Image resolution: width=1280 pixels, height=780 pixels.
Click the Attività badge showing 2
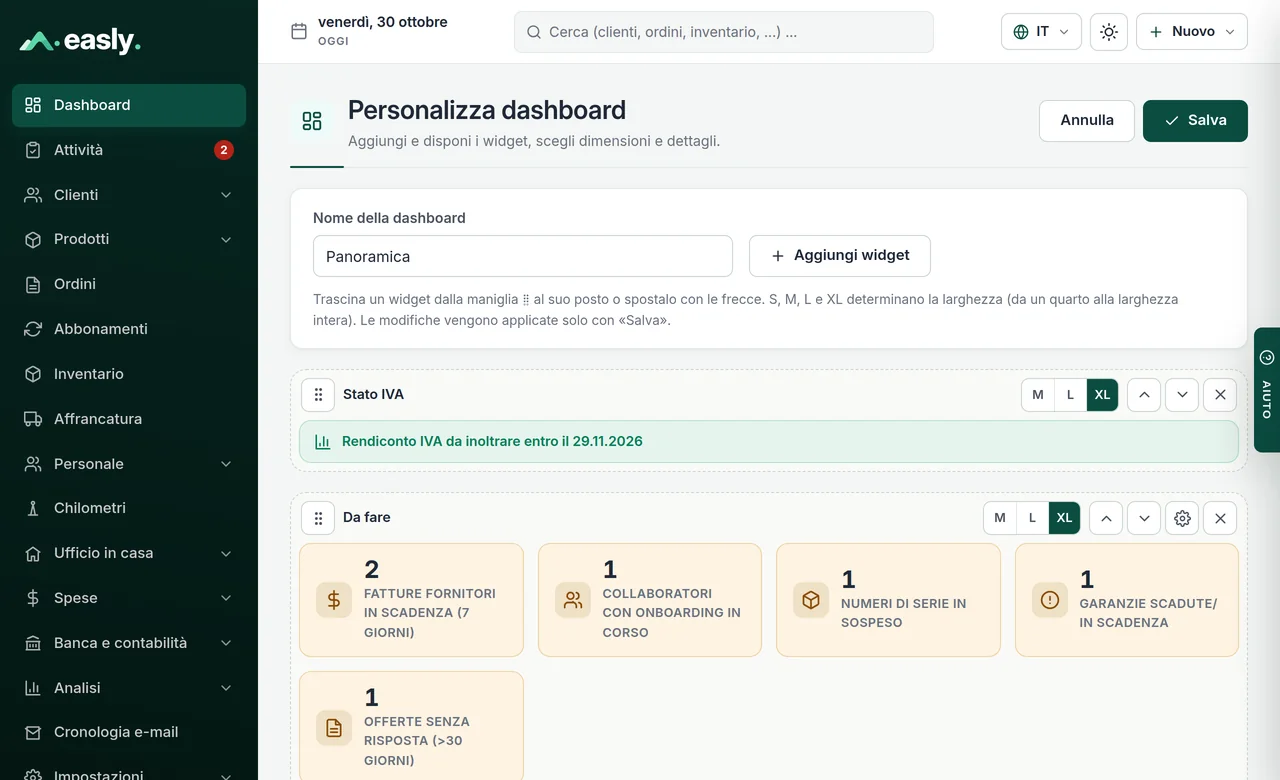pos(224,150)
